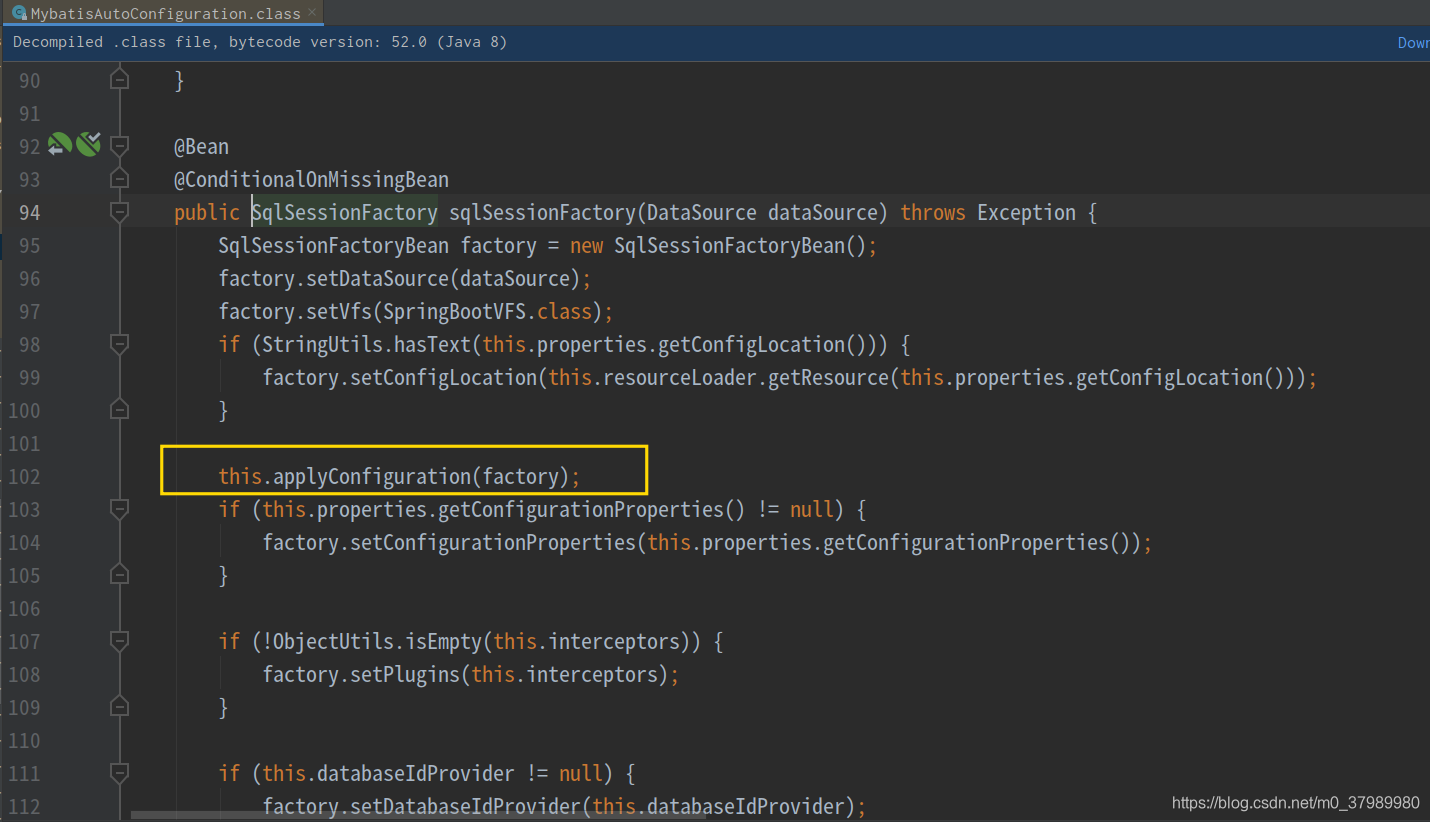Click the fold end marker at line 100
1430x822 pixels.
(x=119, y=408)
